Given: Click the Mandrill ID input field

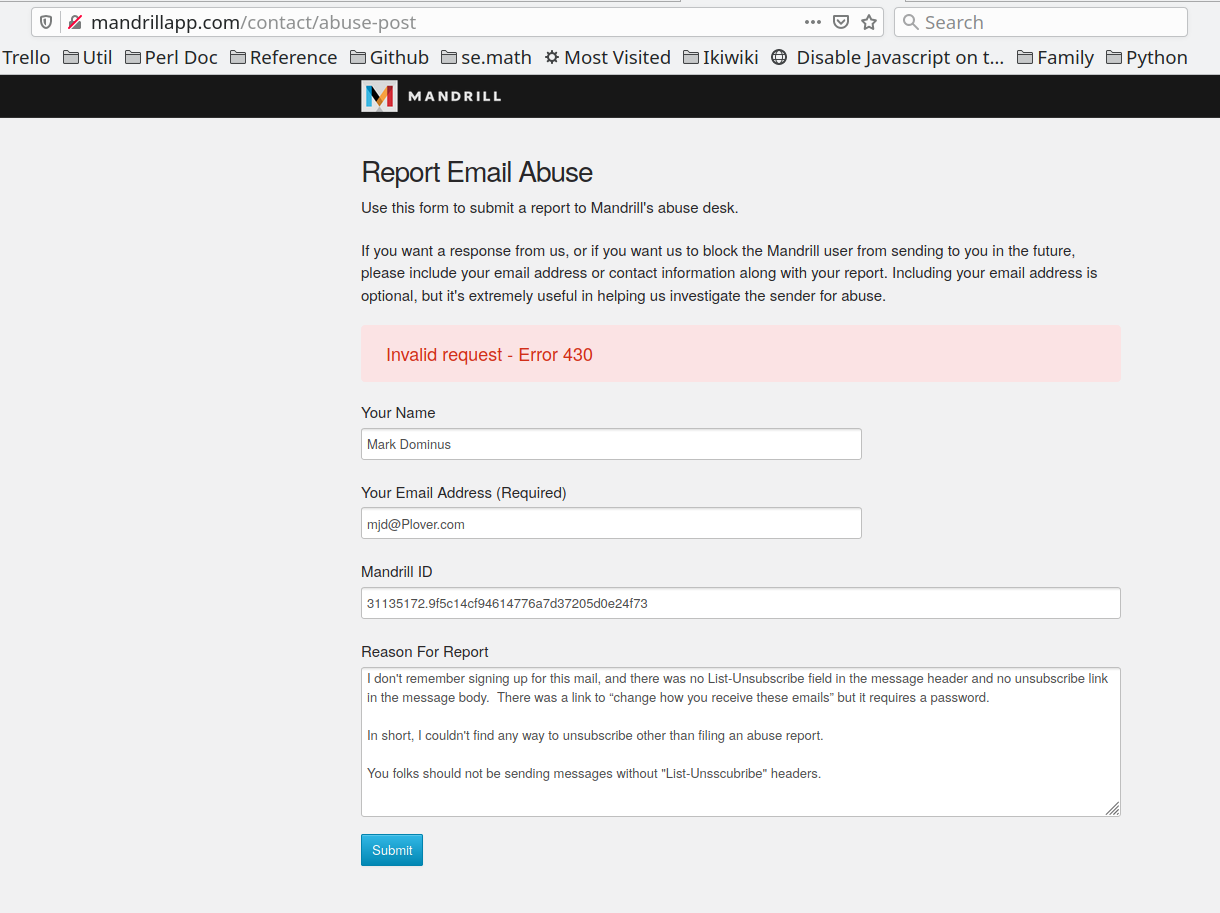Looking at the screenshot, I should click(x=741, y=603).
